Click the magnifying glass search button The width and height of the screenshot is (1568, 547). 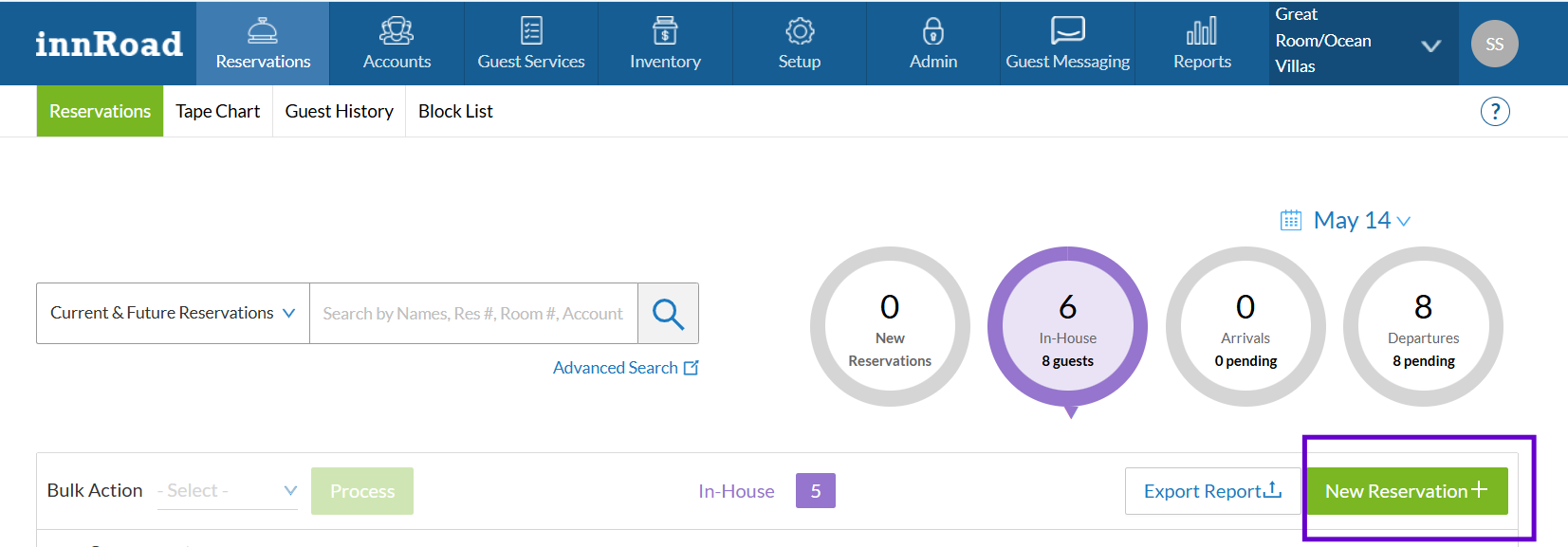pos(668,314)
